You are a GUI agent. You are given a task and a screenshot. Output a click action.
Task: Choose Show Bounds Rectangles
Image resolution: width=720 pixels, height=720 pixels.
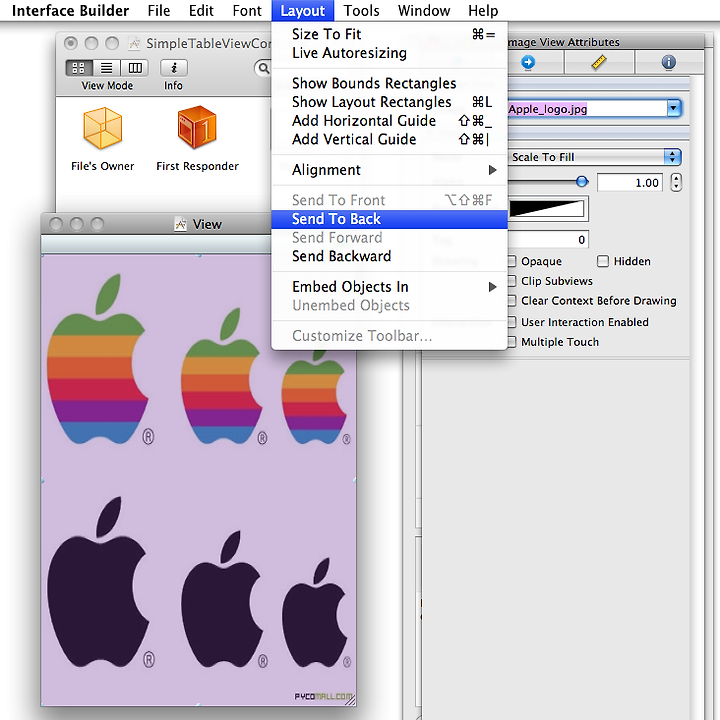pos(389,84)
